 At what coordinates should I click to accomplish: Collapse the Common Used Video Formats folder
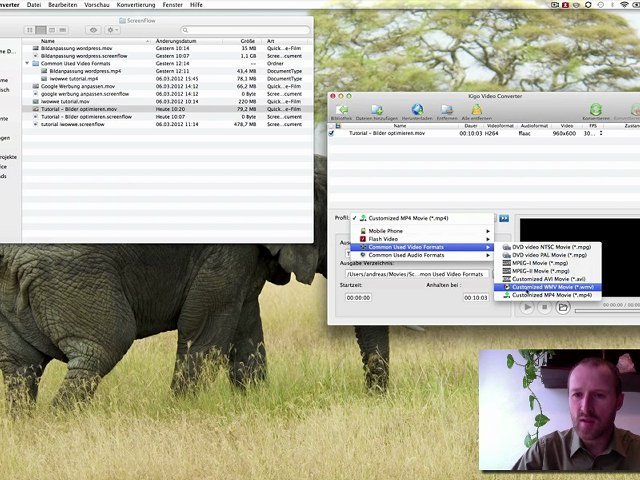coord(28,63)
